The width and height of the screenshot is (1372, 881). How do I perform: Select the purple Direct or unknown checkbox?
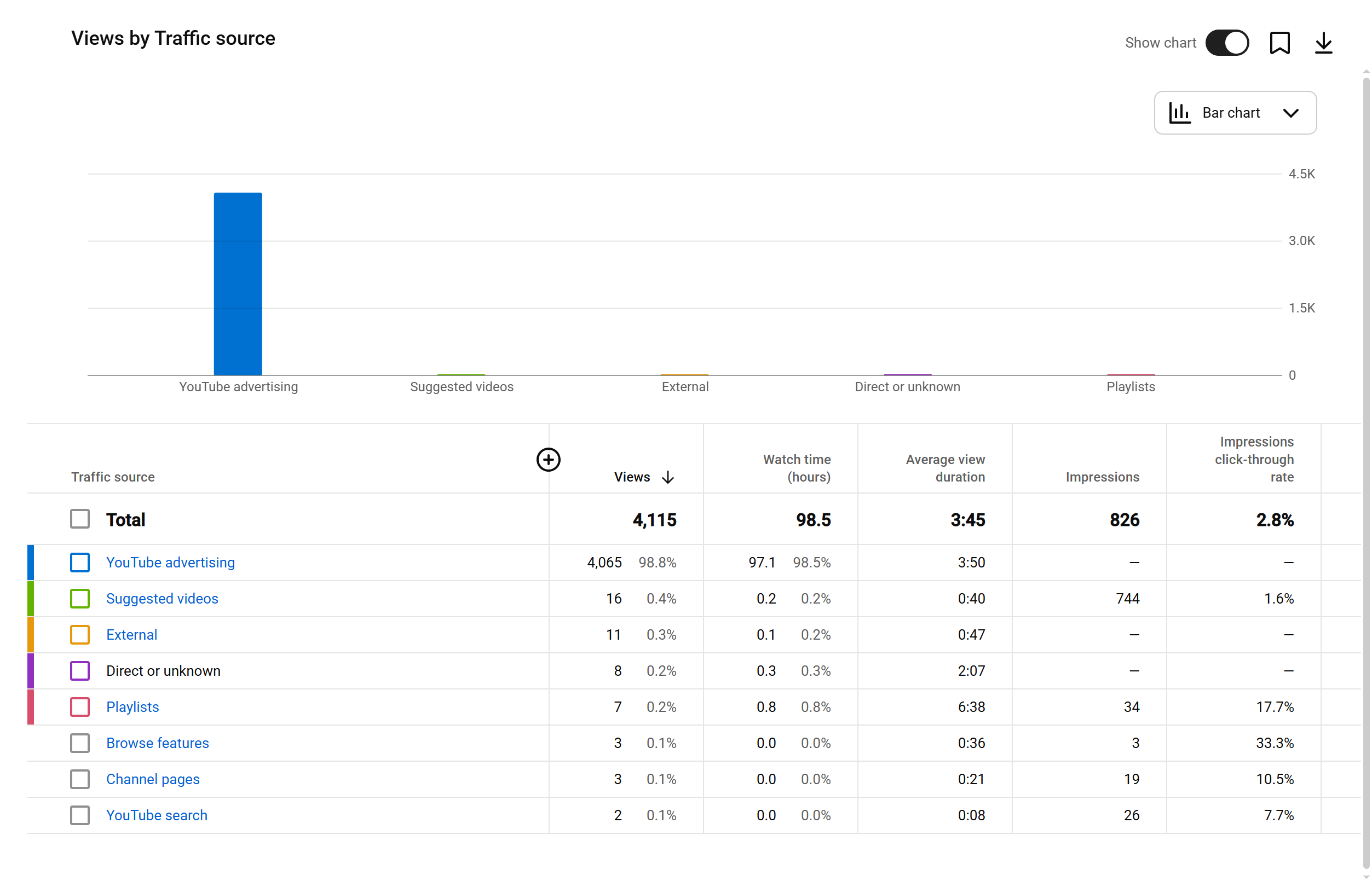pos(80,671)
